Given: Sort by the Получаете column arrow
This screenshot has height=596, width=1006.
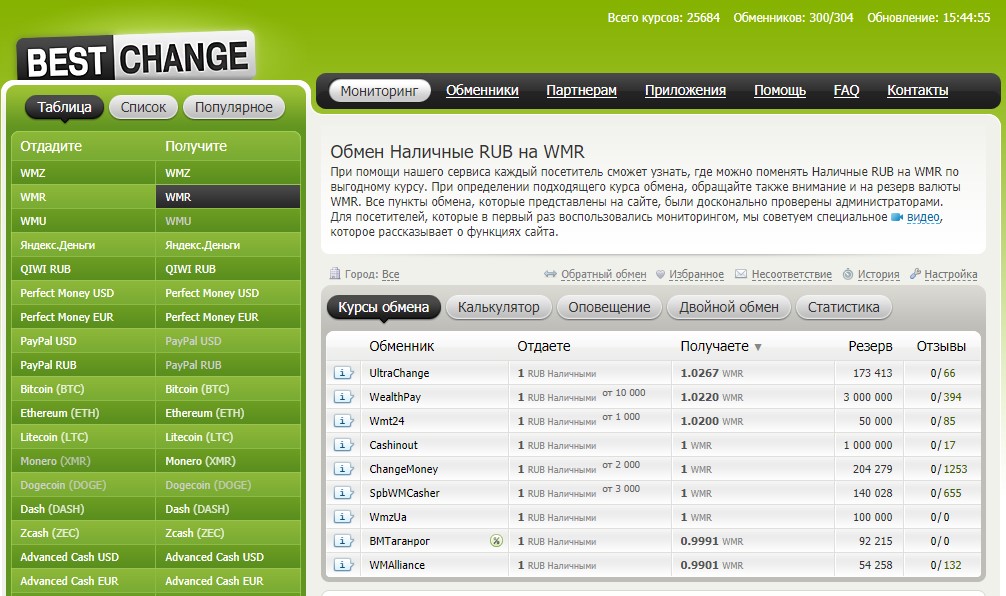Looking at the screenshot, I should (x=757, y=347).
